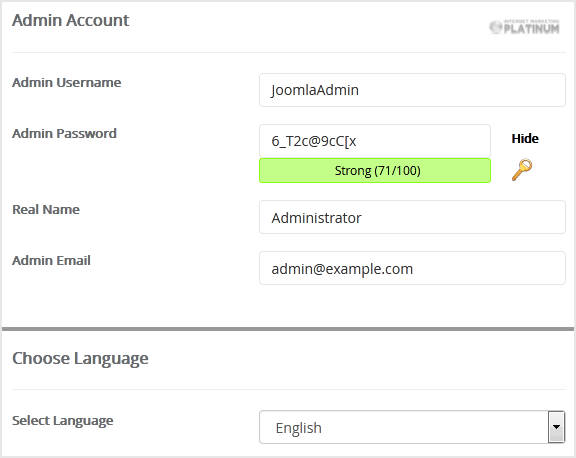Screen dimensions: 576x458
Task: Click the Admin Username label
Action: point(66,82)
